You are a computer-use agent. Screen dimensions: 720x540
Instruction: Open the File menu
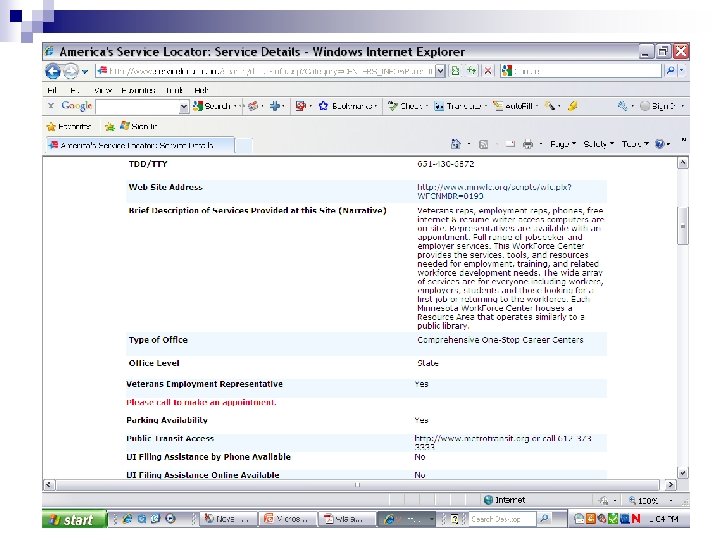(x=52, y=90)
